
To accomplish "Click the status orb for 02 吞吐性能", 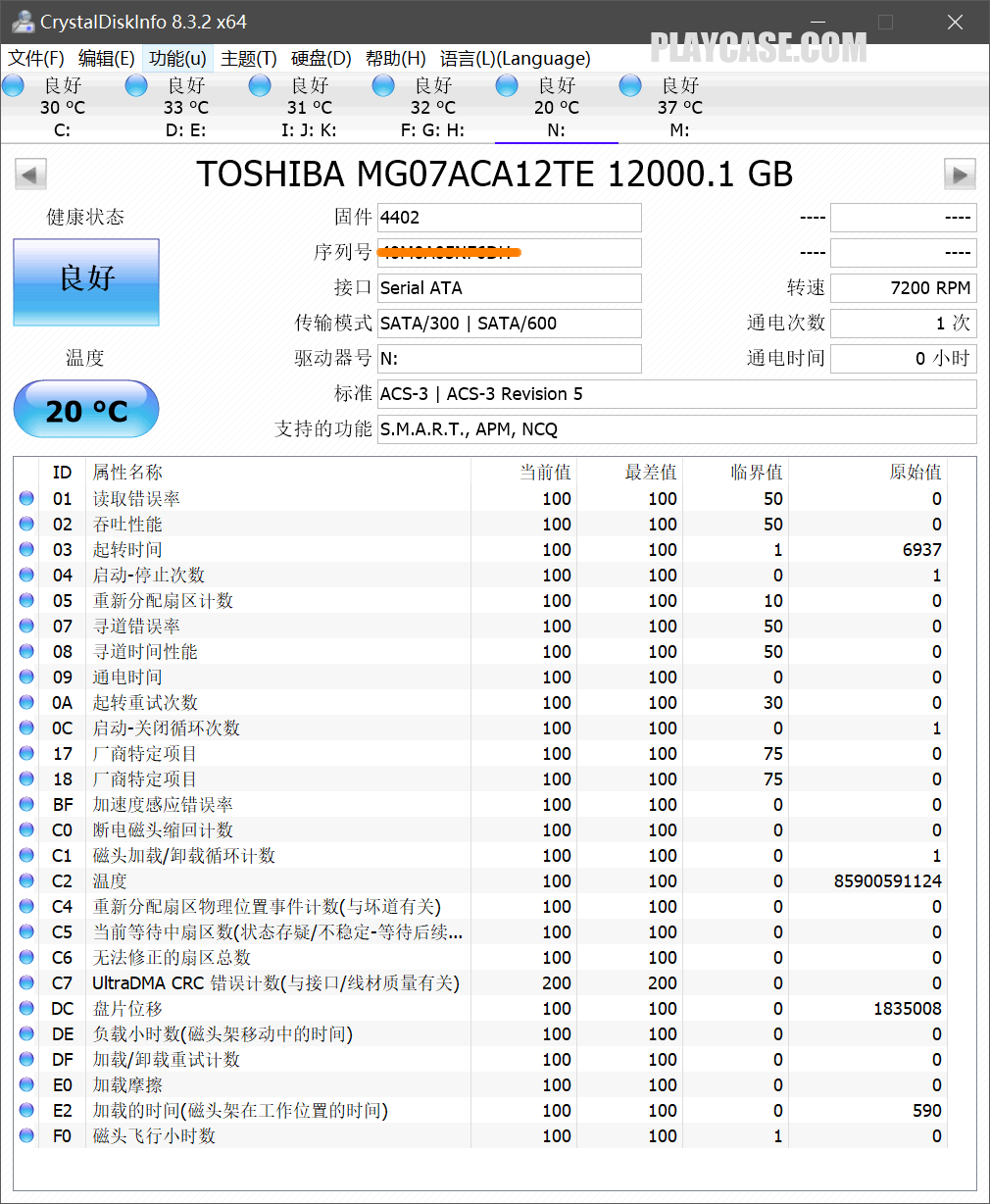I will tap(26, 525).
